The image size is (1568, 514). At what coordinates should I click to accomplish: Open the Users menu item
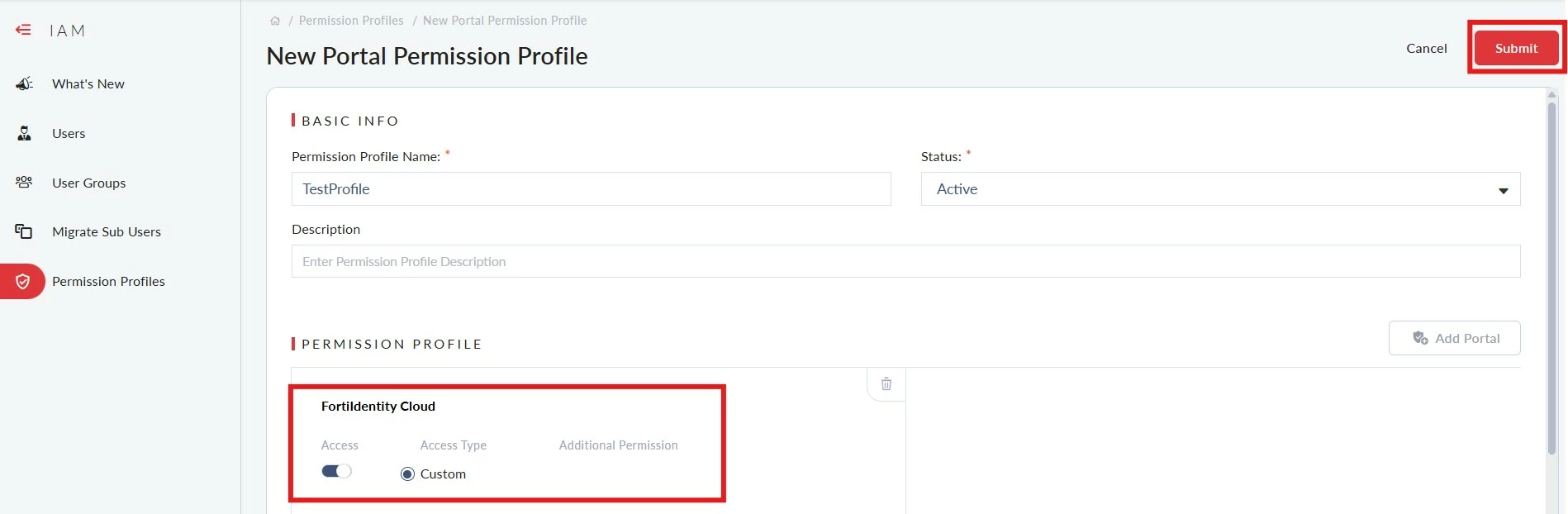[x=69, y=133]
